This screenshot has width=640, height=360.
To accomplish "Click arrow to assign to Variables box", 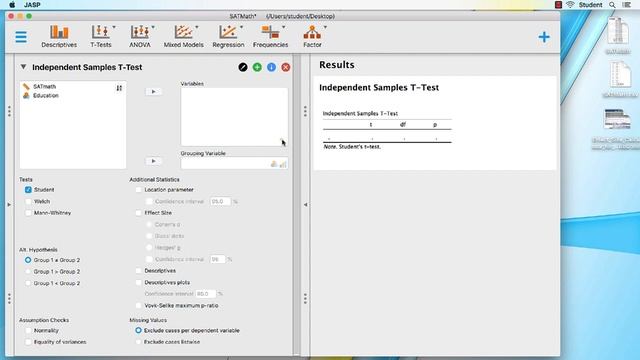I will [153, 91].
